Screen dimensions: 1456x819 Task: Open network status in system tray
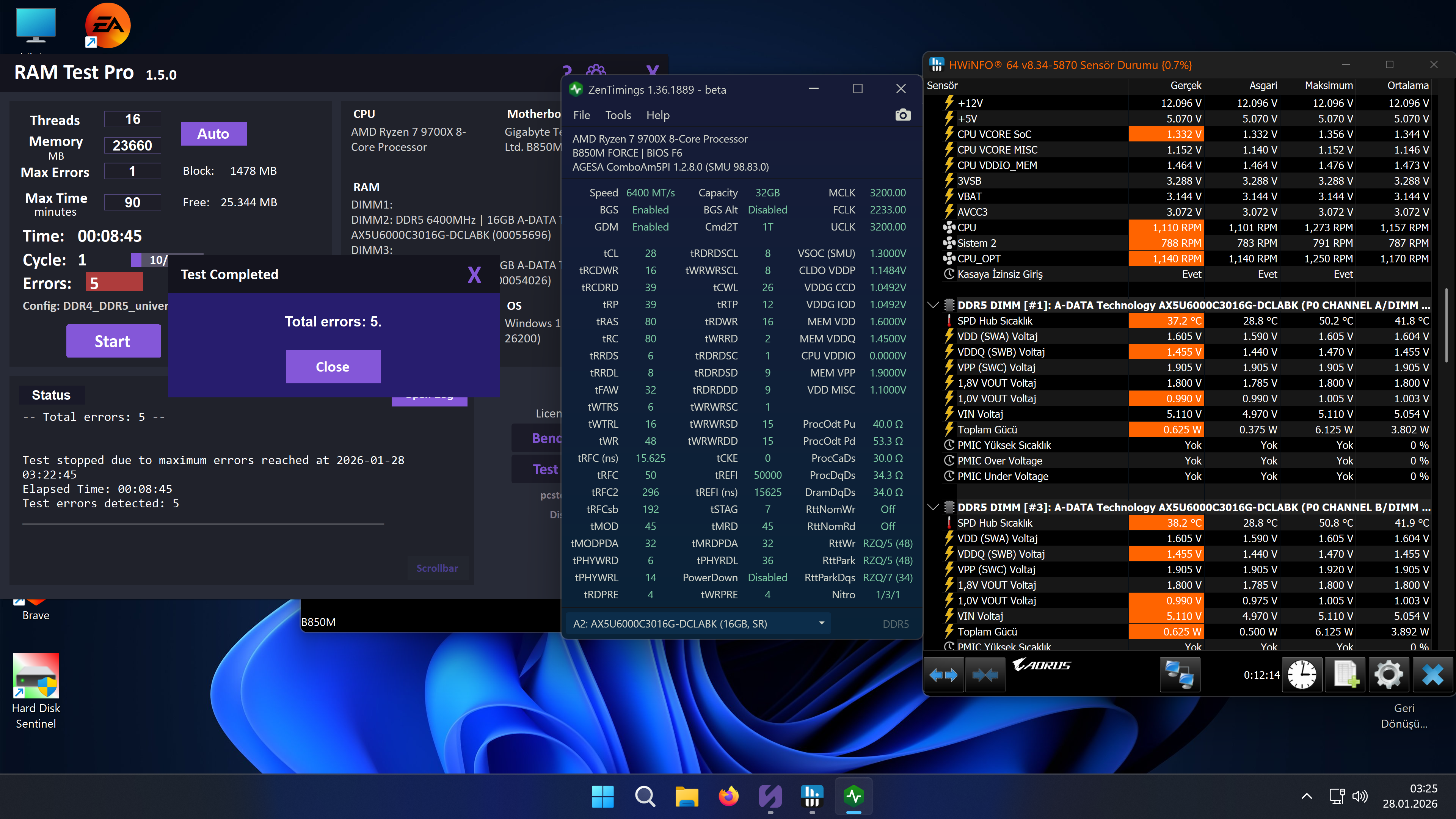tap(1336, 796)
